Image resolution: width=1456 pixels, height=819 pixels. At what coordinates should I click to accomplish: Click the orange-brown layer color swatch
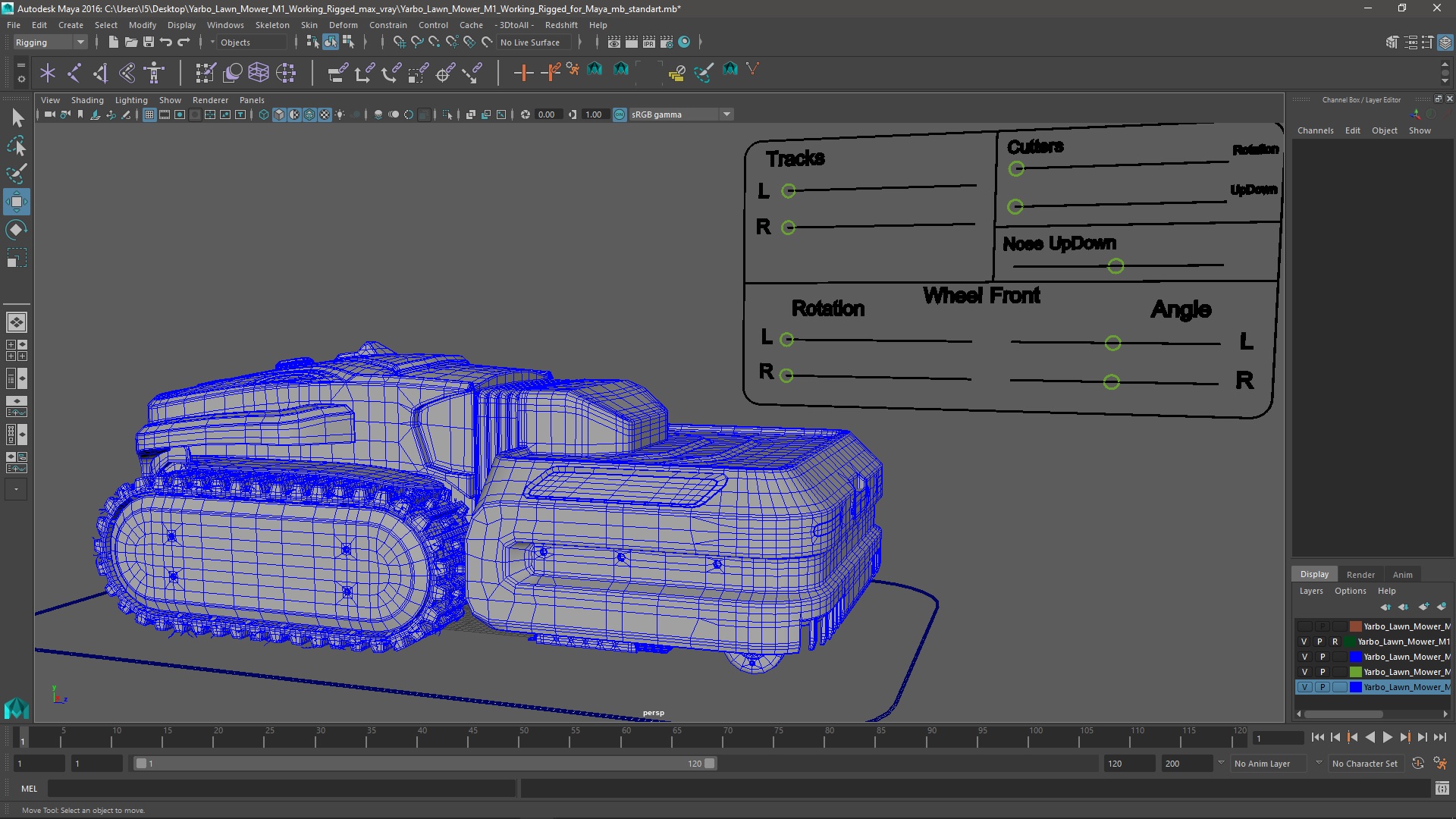tap(1355, 626)
